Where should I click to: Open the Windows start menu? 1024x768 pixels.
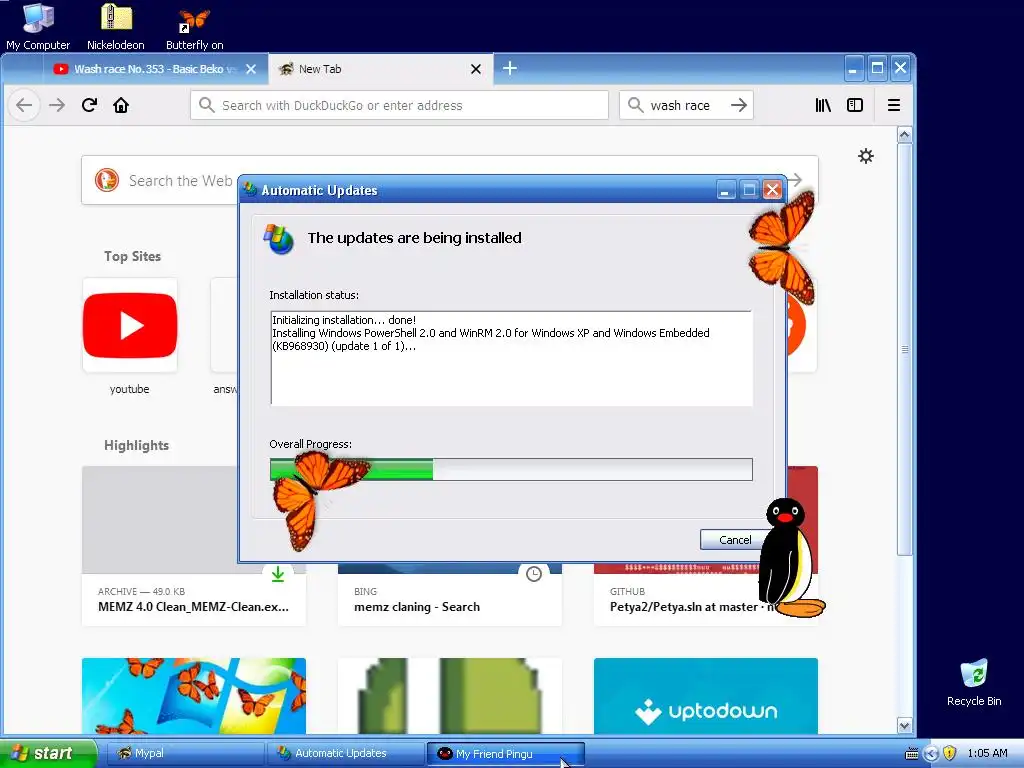[x=47, y=753]
